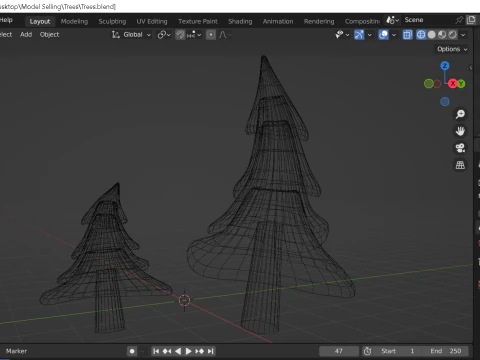The height and width of the screenshot is (360, 480).
Task: Open the Add menu
Action: (26, 34)
